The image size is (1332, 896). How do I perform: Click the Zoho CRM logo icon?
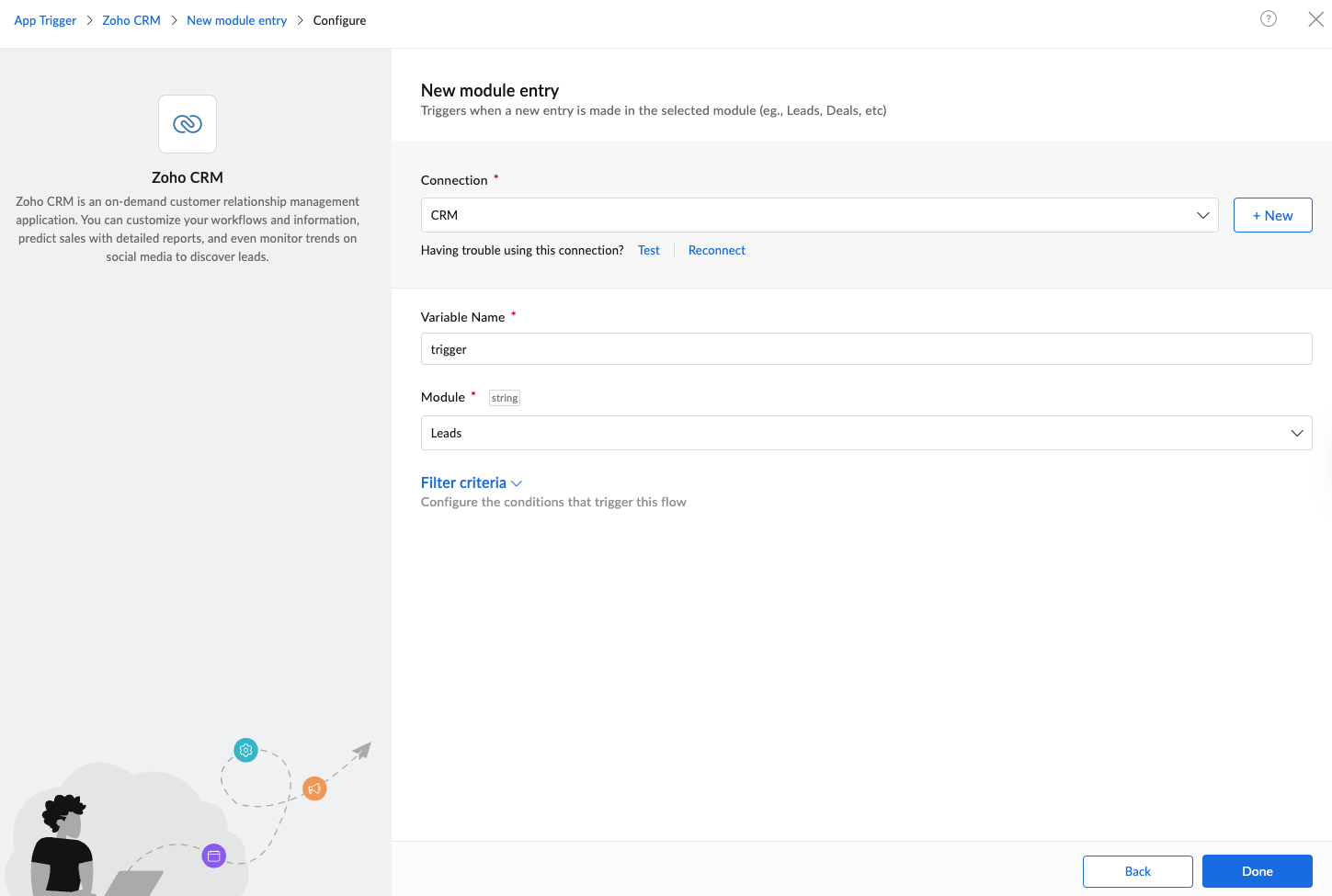tap(188, 124)
